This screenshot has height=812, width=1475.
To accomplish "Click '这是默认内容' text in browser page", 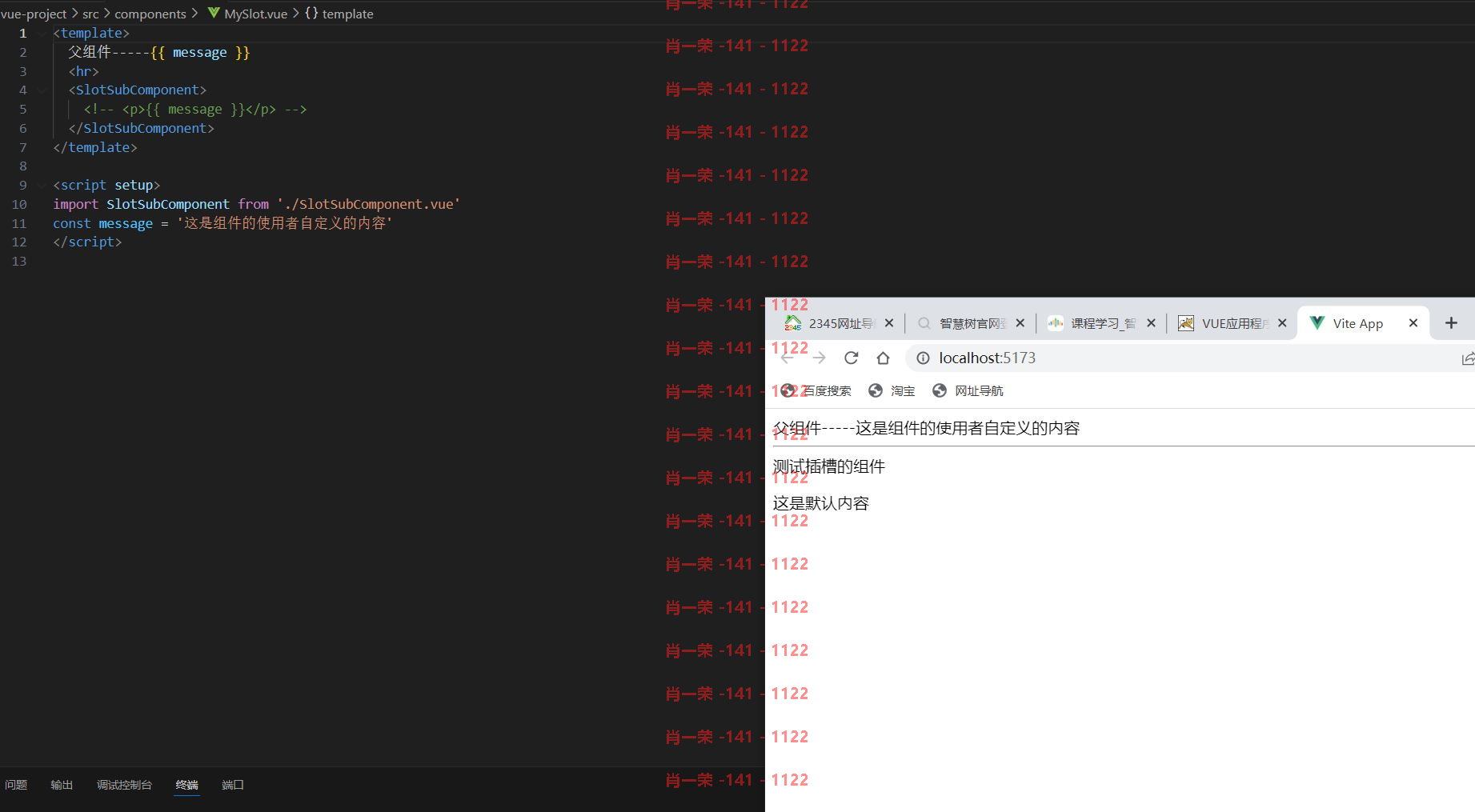I will point(820,503).
